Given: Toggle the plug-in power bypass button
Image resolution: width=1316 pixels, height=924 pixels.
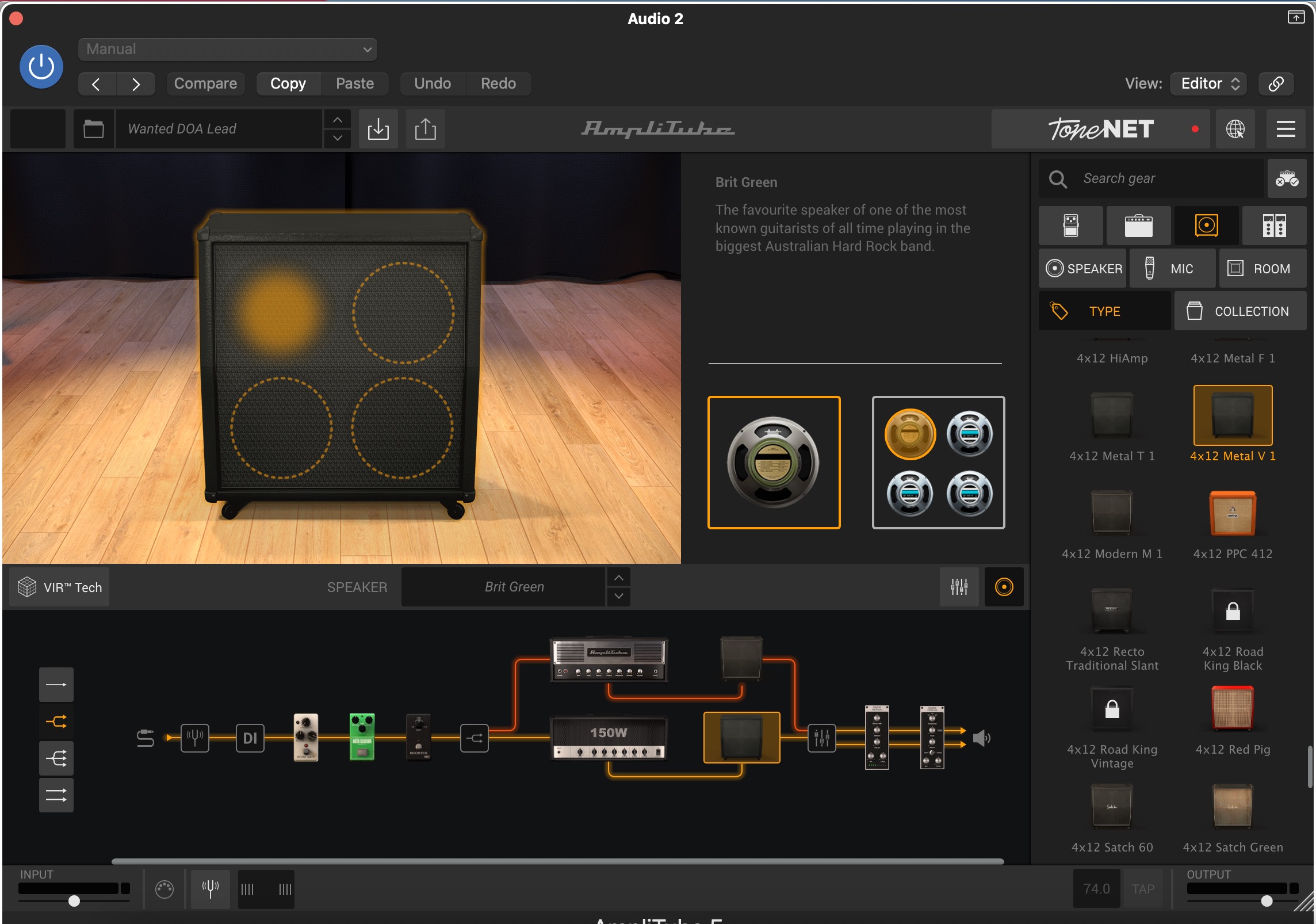Looking at the screenshot, I should (41, 67).
